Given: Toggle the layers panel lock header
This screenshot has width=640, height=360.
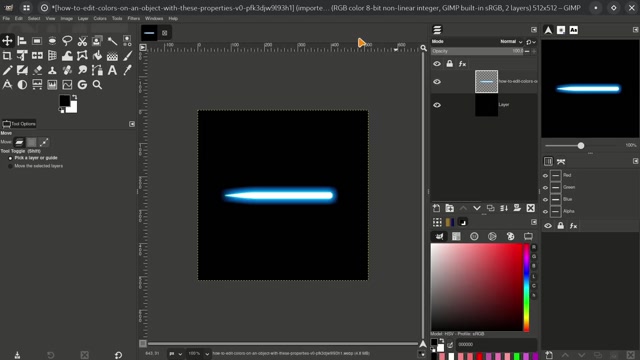Looking at the screenshot, I should tap(449, 64).
